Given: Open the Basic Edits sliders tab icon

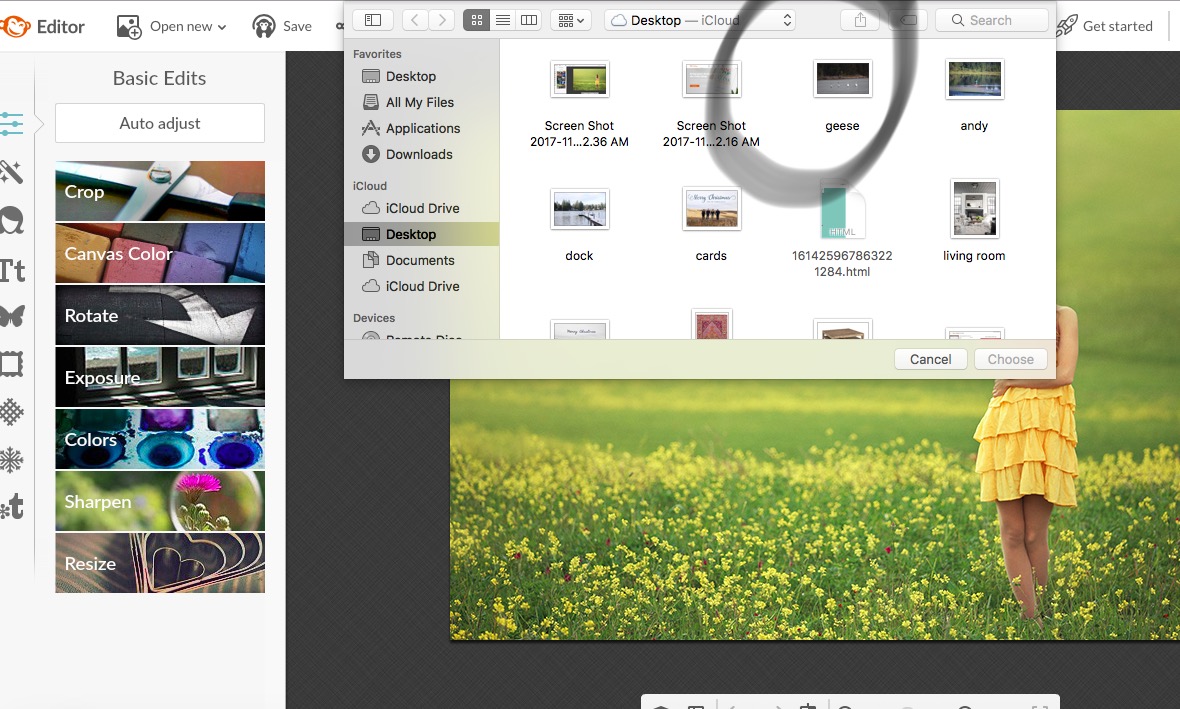Looking at the screenshot, I should (x=11, y=123).
